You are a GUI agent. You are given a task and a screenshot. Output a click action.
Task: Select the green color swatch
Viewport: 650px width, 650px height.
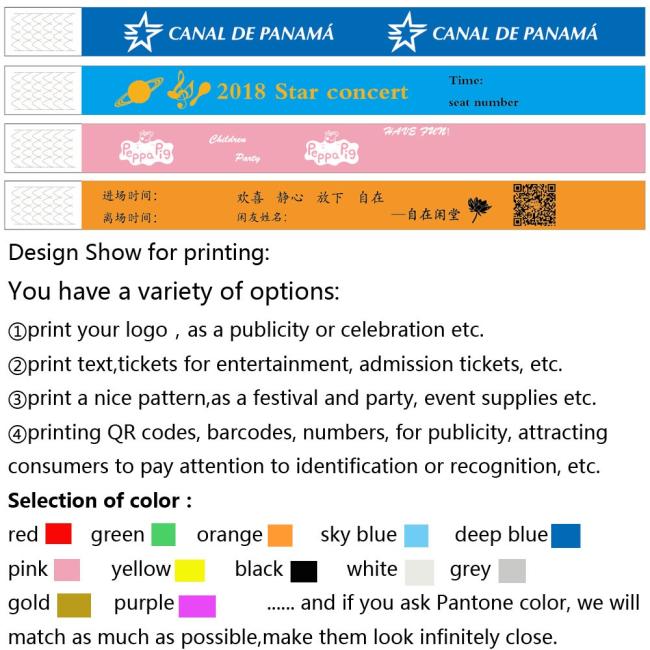tap(163, 535)
